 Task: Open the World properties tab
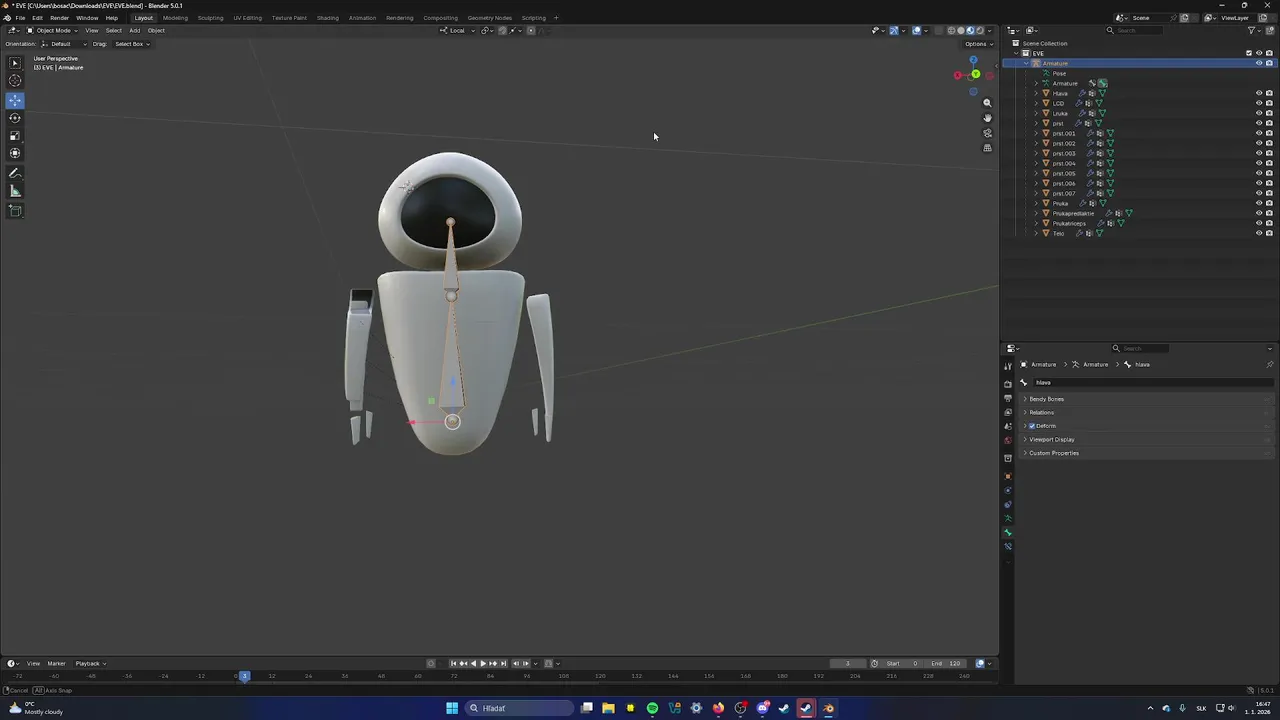pyautogui.click(x=1008, y=440)
